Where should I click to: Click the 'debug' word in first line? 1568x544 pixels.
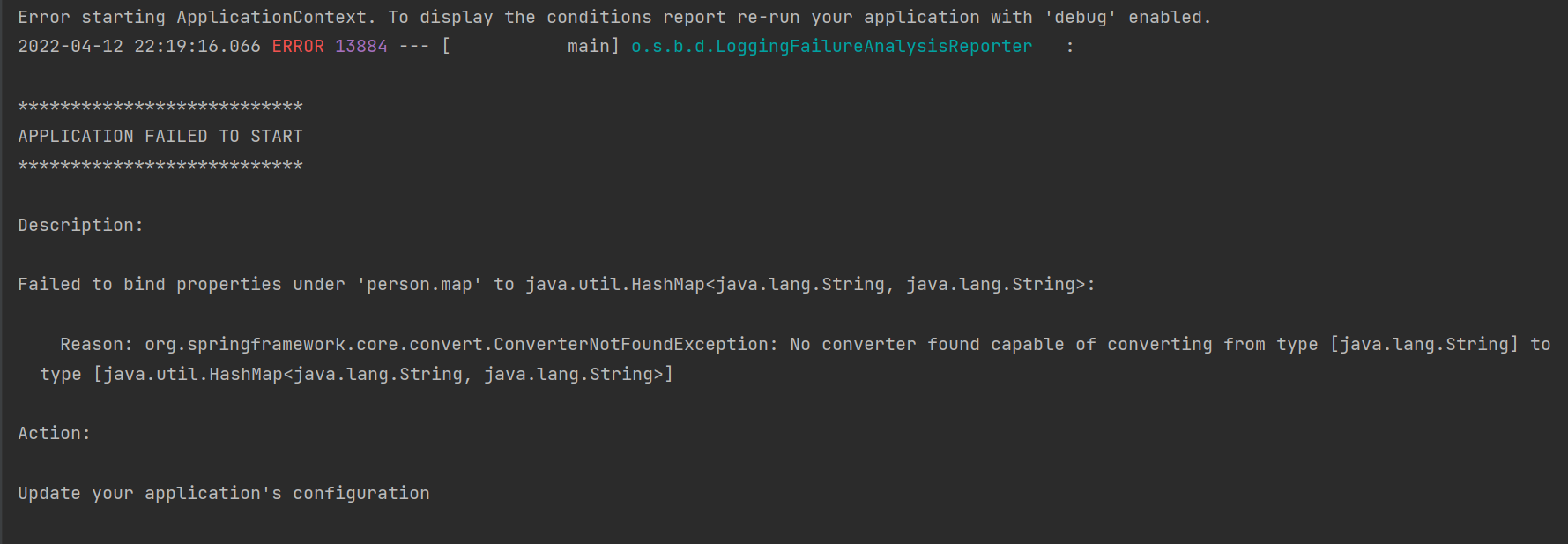(x=1081, y=18)
